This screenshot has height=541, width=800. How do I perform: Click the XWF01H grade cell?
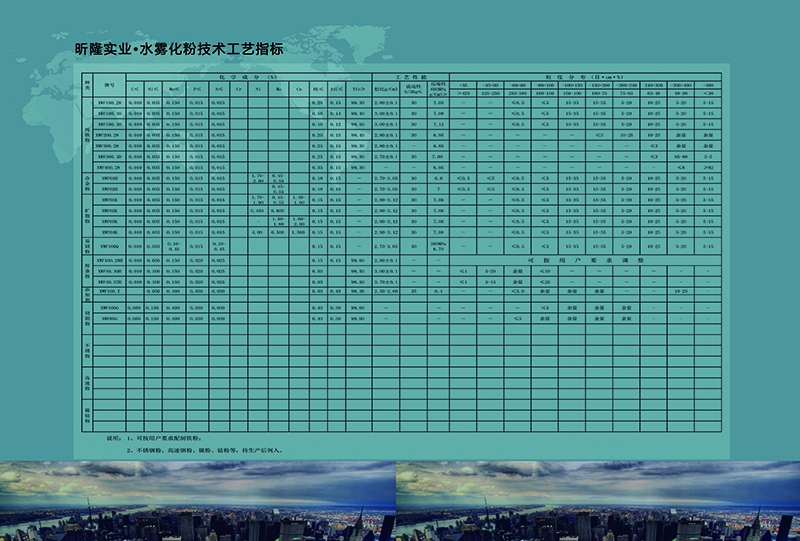coord(109,178)
